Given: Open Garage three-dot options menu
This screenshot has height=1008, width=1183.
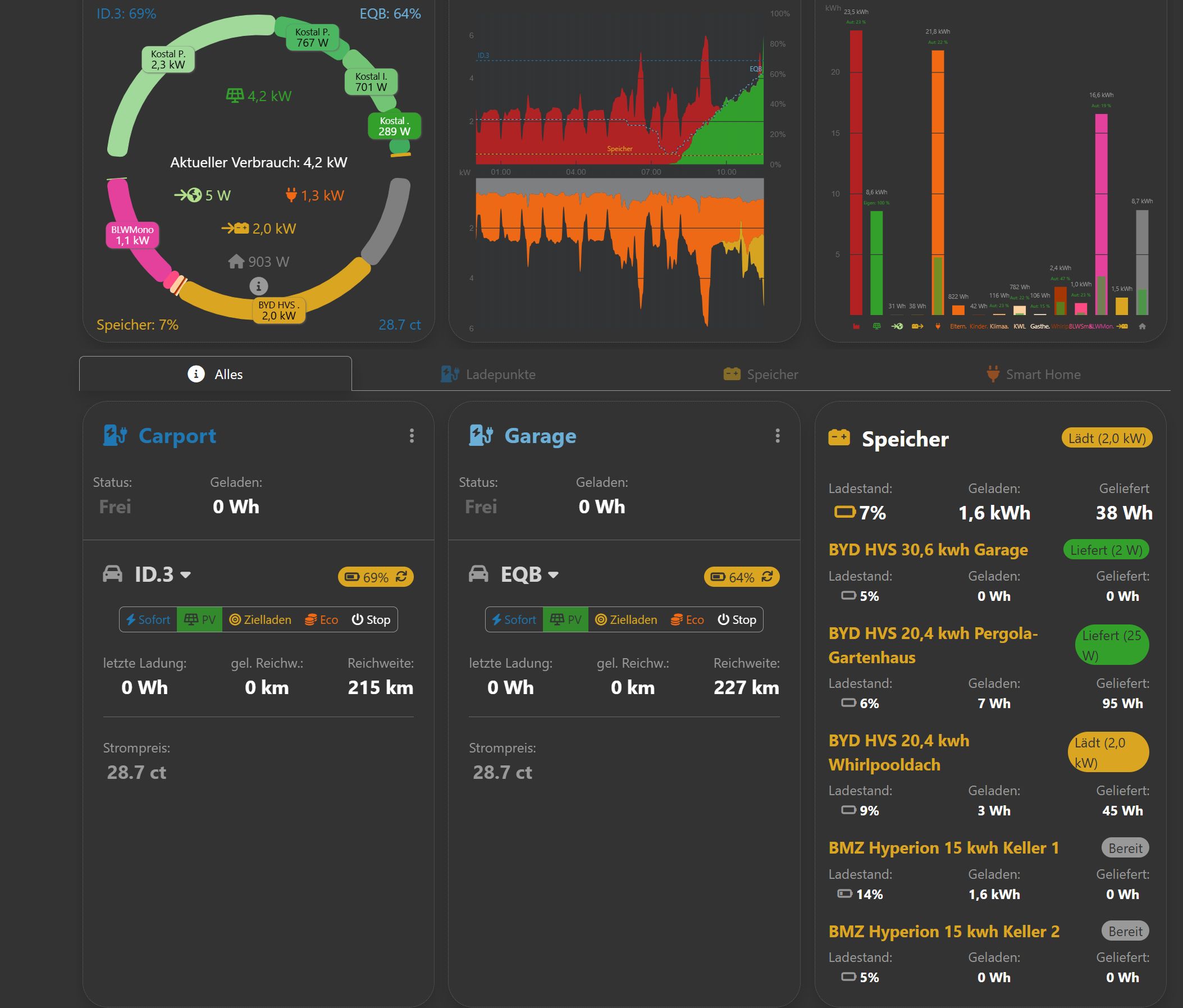Looking at the screenshot, I should [777, 436].
